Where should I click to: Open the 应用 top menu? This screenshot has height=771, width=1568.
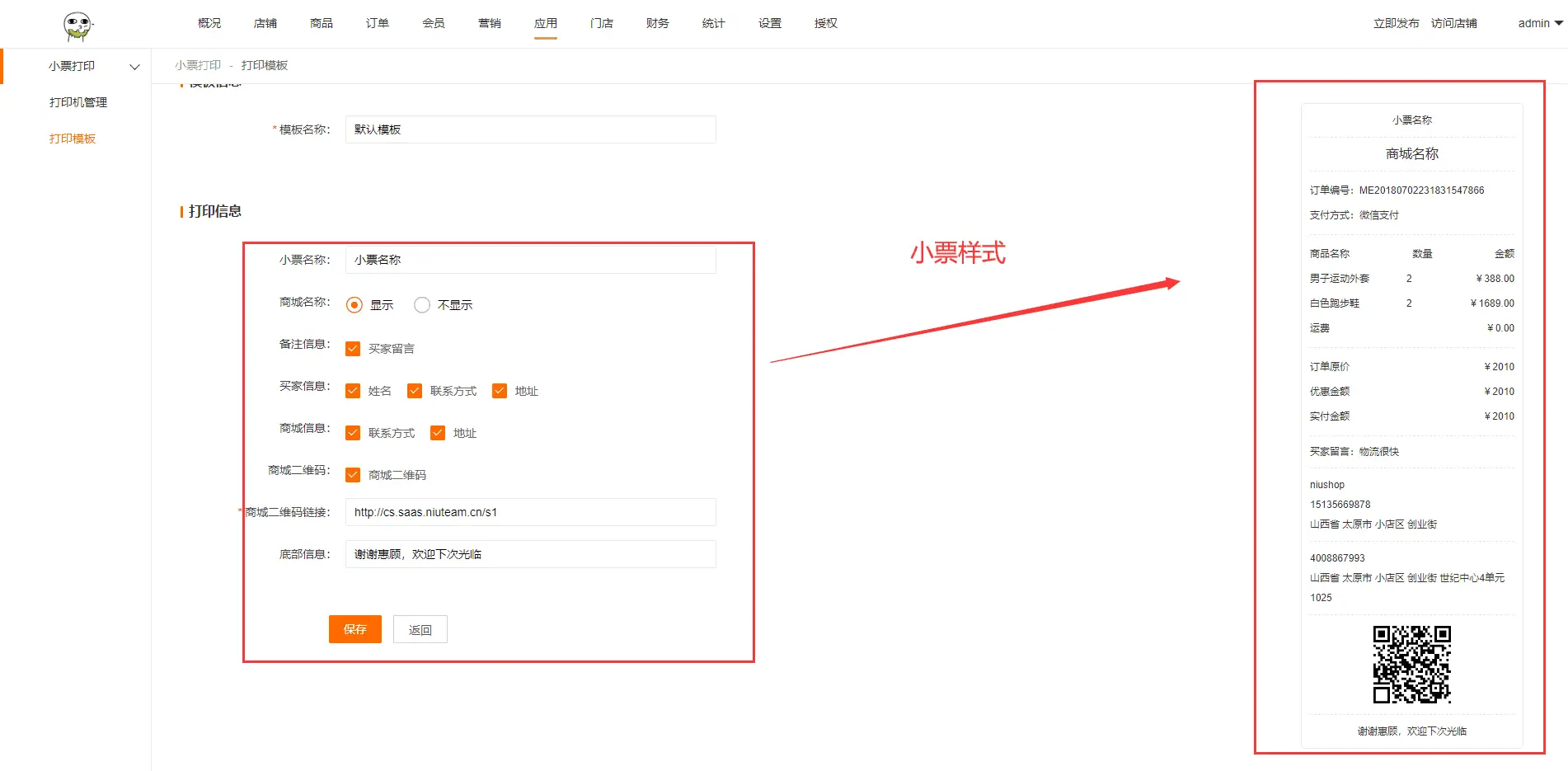click(545, 23)
